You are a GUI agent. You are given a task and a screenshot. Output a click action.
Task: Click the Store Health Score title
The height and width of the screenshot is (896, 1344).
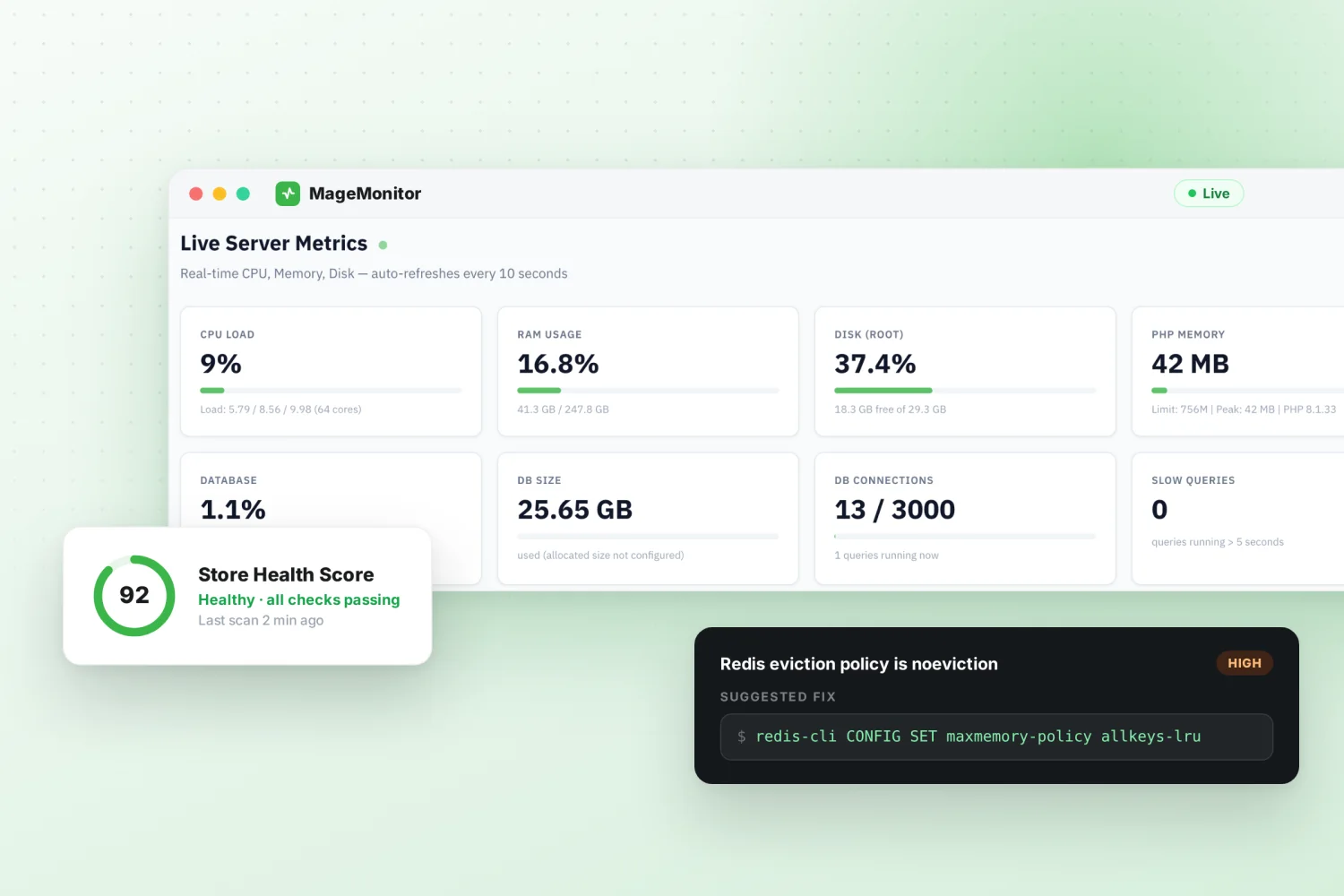(286, 574)
